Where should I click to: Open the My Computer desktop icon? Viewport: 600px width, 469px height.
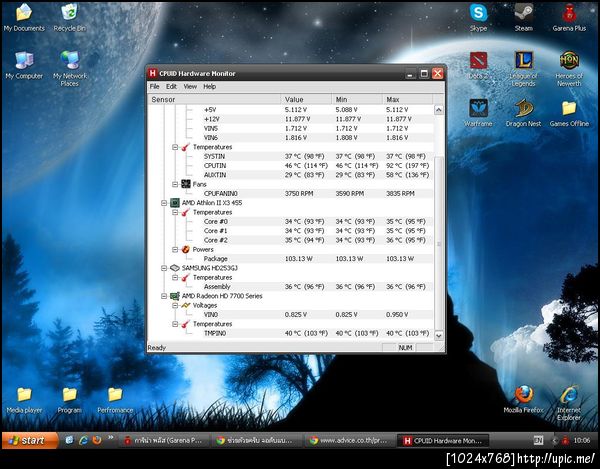tap(24, 65)
